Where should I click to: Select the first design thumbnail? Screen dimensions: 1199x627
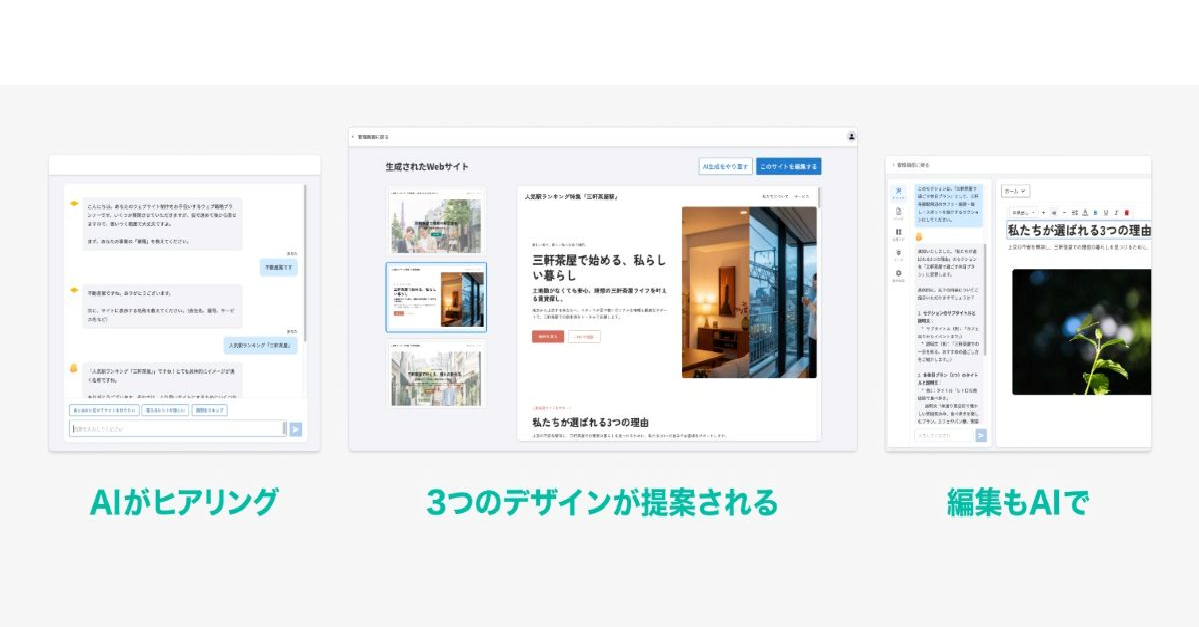pyautogui.click(x=436, y=221)
